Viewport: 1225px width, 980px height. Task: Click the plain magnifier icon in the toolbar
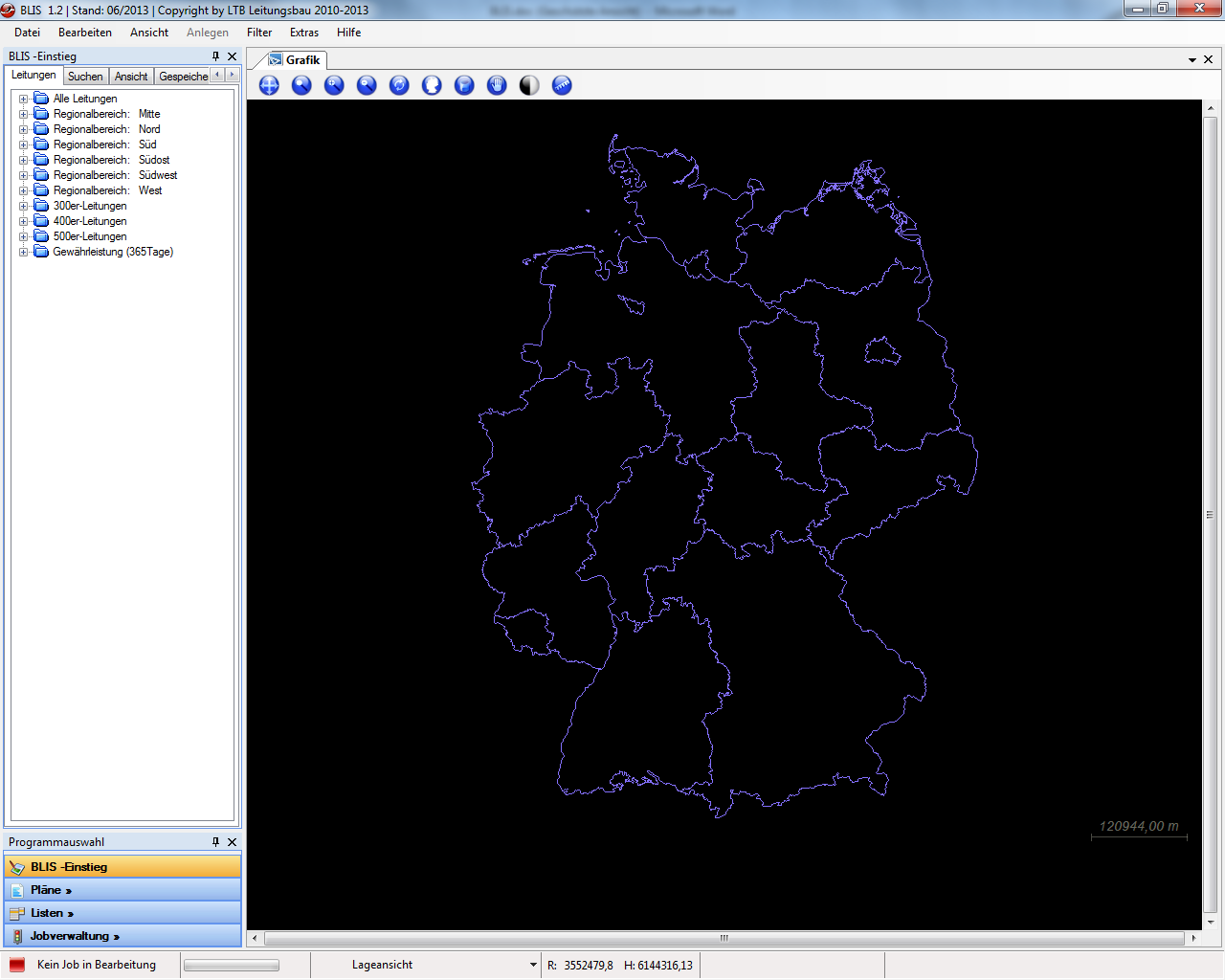click(301, 85)
